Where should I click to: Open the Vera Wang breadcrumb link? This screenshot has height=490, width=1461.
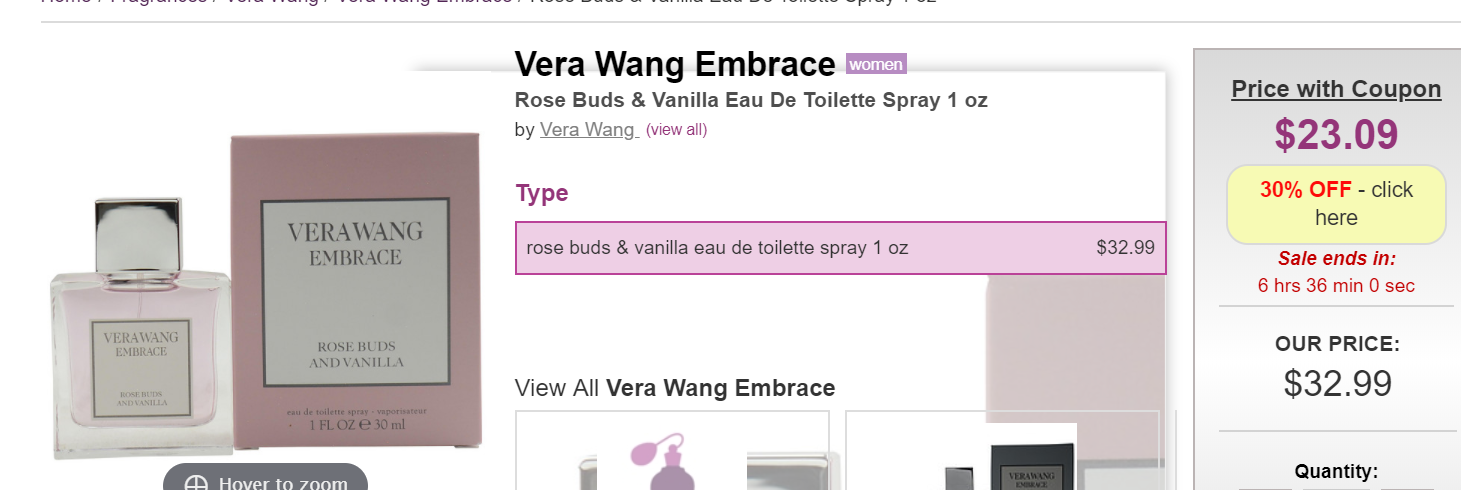[270, 2]
